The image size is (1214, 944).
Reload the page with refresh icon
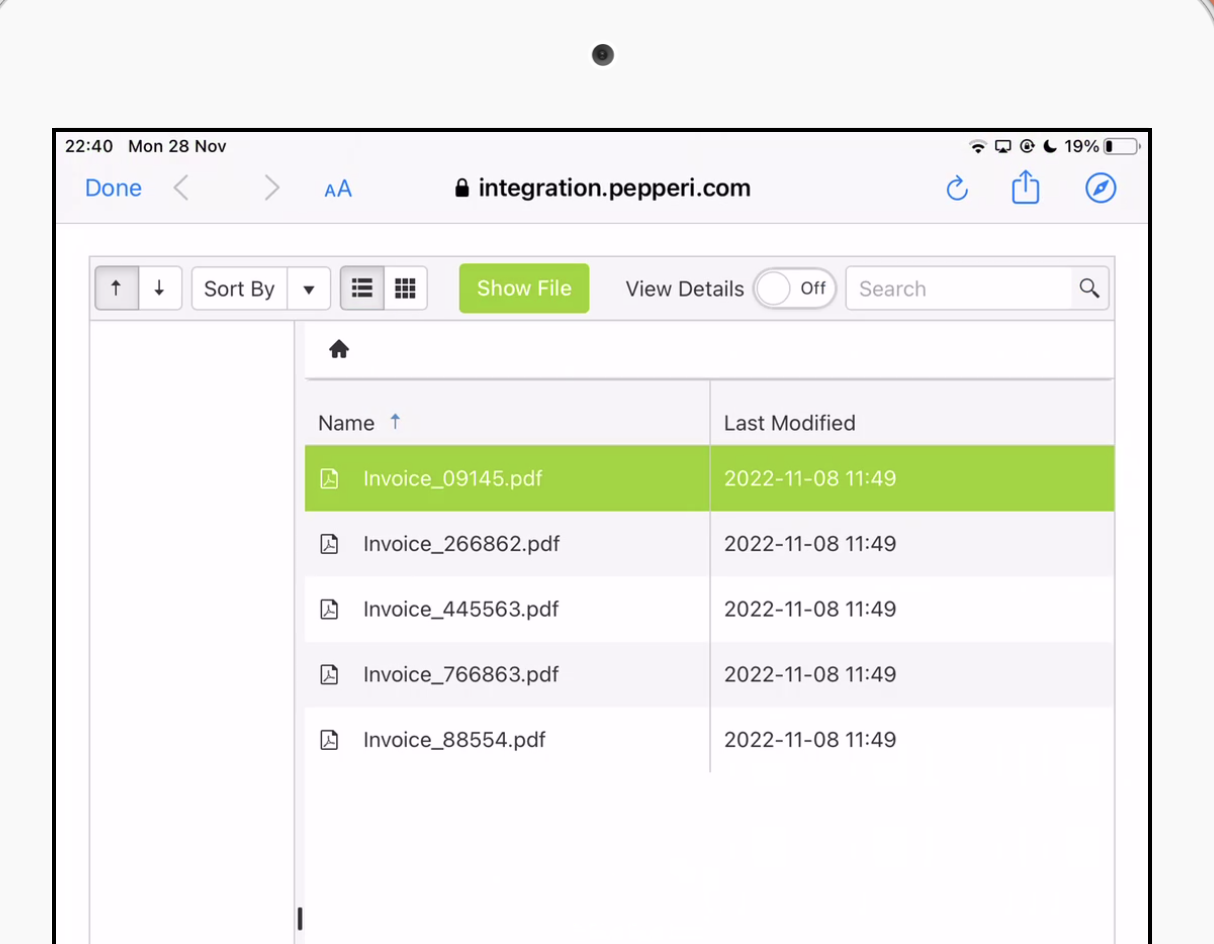[x=957, y=188]
